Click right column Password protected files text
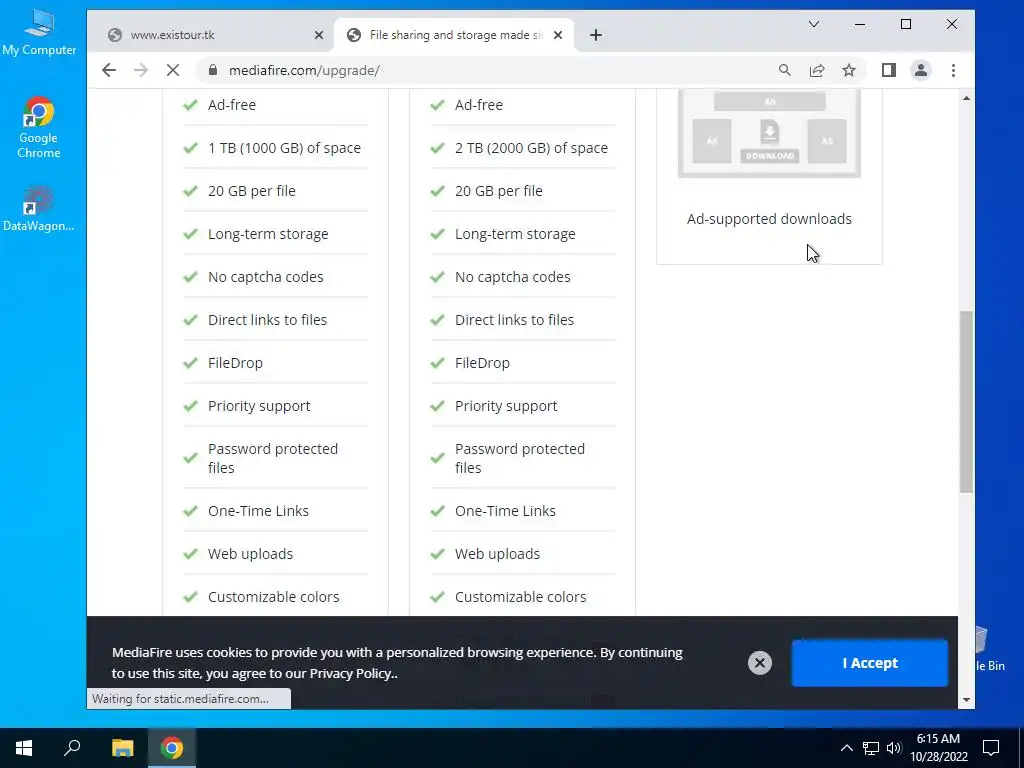Viewport: 1024px width, 768px height. (520, 458)
